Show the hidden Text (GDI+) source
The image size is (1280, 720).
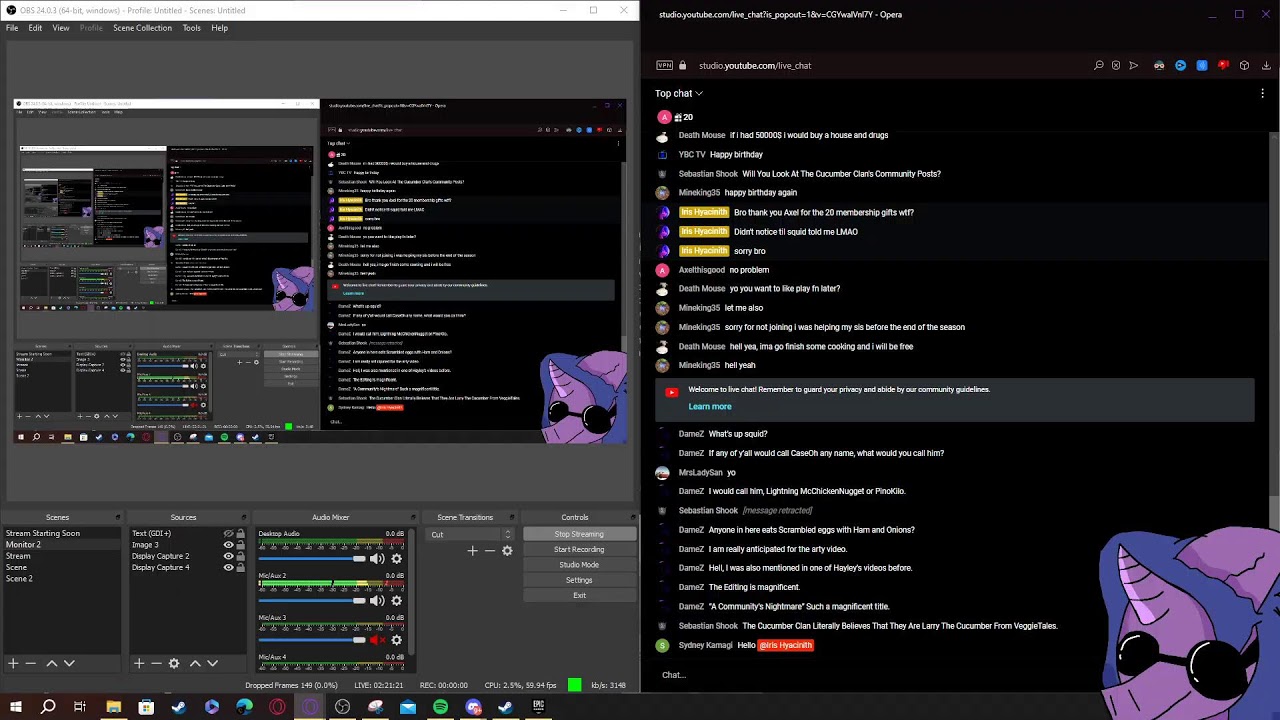click(228, 534)
